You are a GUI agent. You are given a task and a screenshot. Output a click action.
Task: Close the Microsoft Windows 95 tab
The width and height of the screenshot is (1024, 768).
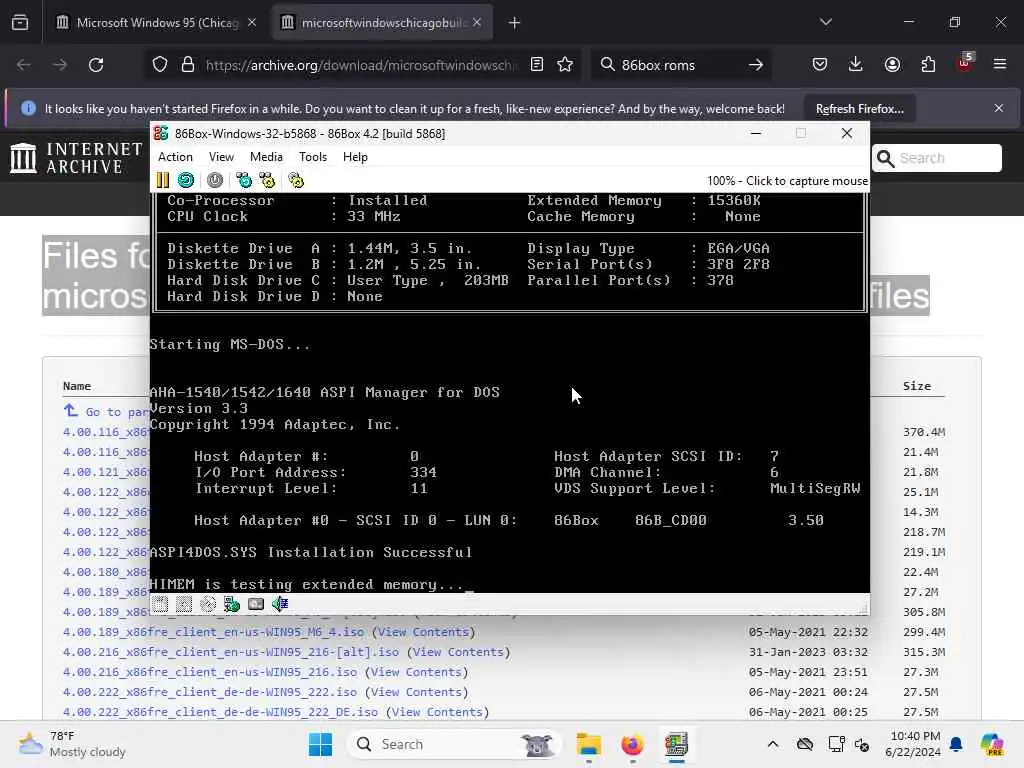click(252, 23)
